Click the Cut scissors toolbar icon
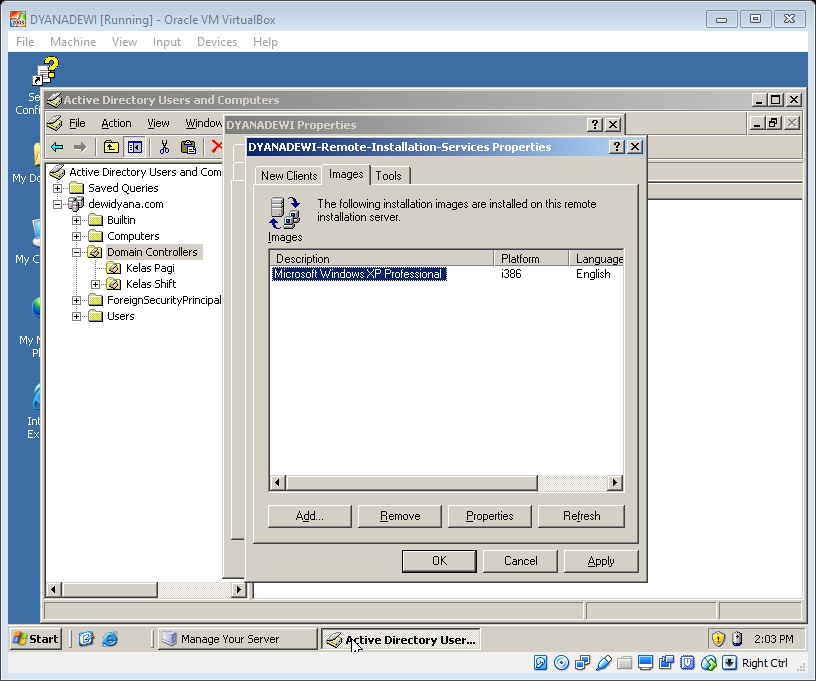The image size is (816, 681). coord(164,147)
